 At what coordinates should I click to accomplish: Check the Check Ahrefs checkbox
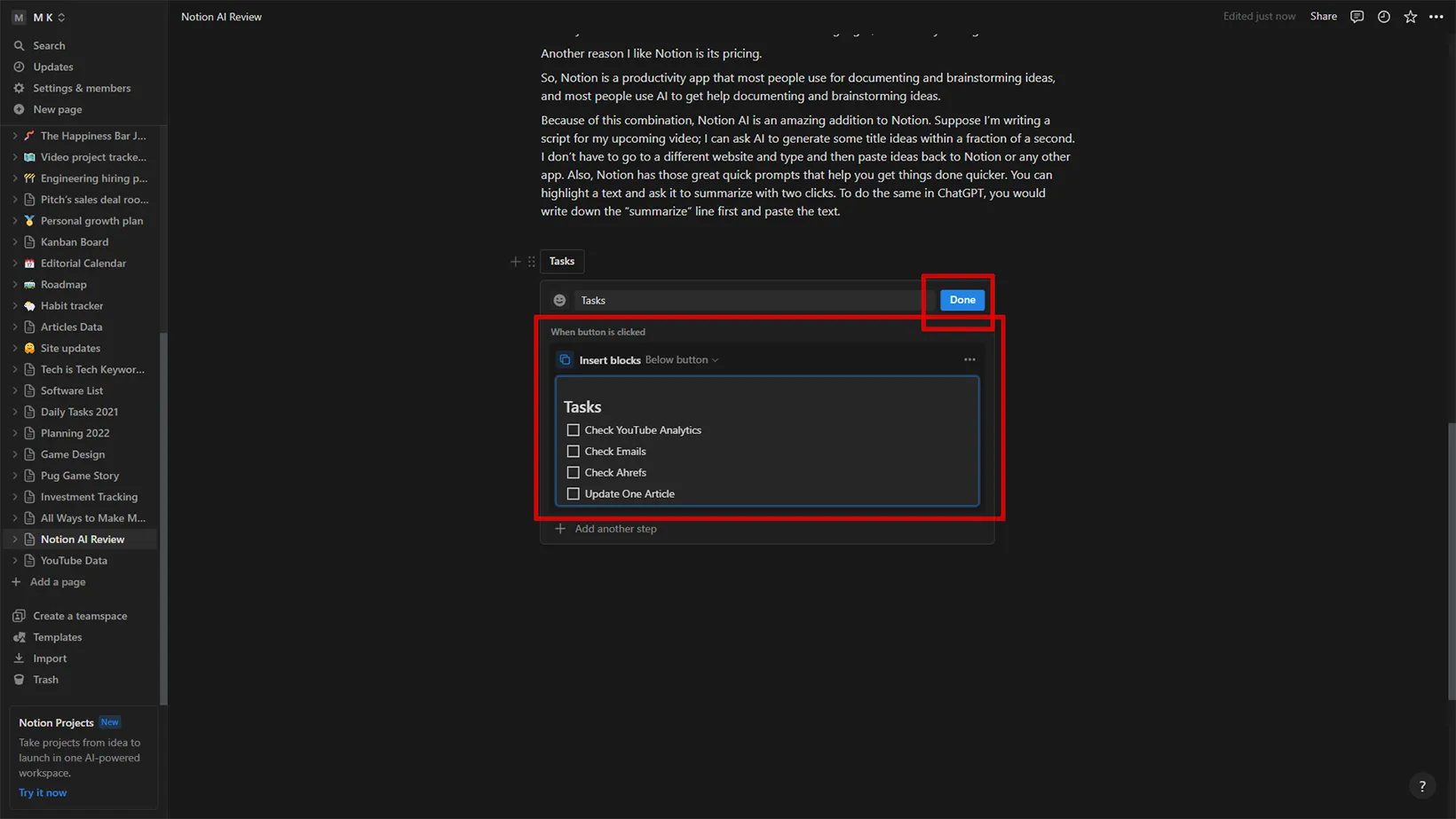click(x=573, y=473)
